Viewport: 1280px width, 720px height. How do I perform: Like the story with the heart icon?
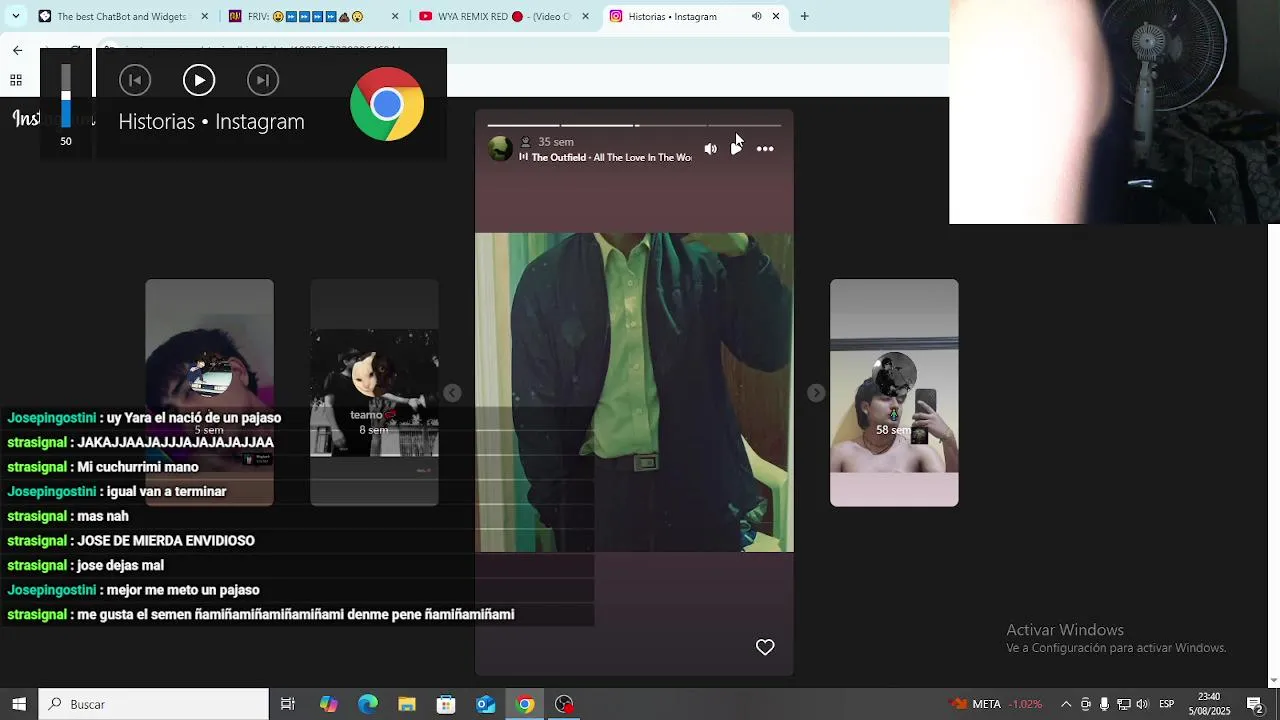point(765,647)
